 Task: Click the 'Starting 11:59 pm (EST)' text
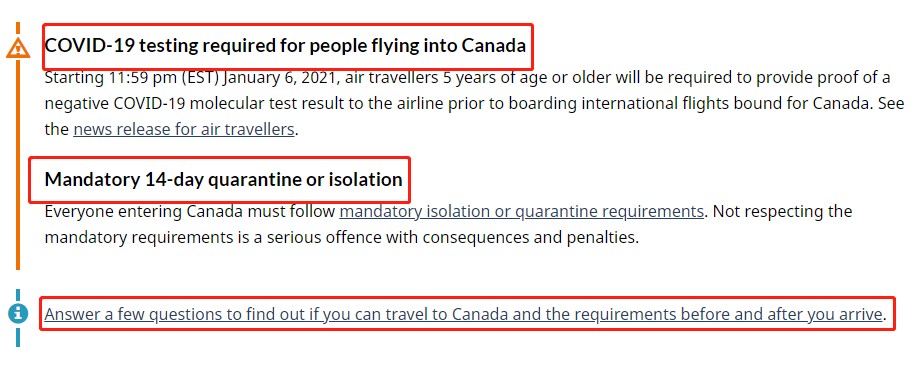[x=131, y=77]
